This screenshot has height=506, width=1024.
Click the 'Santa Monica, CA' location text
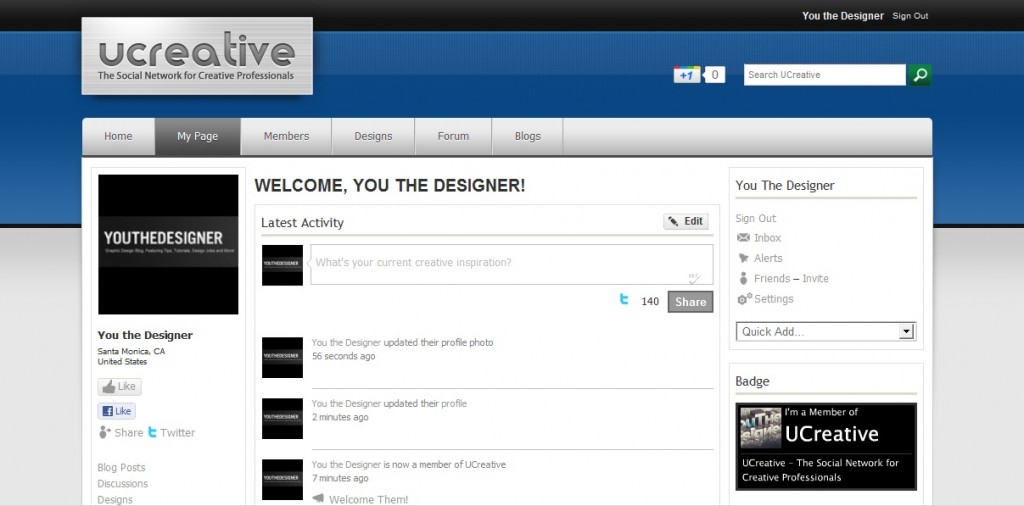[x=131, y=351]
